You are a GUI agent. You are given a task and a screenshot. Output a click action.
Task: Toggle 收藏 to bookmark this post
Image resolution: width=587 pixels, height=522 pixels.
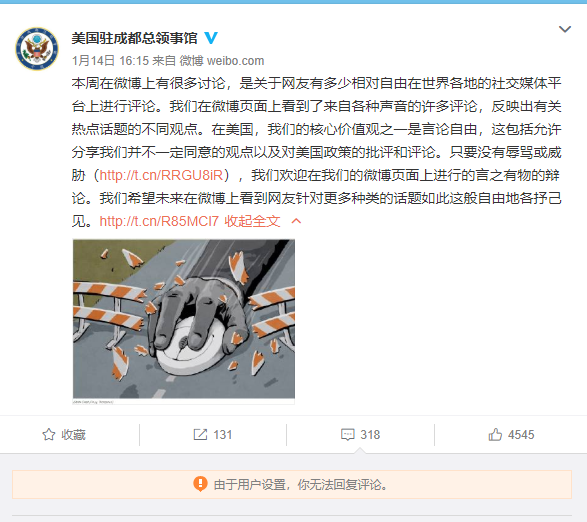click(x=64, y=435)
